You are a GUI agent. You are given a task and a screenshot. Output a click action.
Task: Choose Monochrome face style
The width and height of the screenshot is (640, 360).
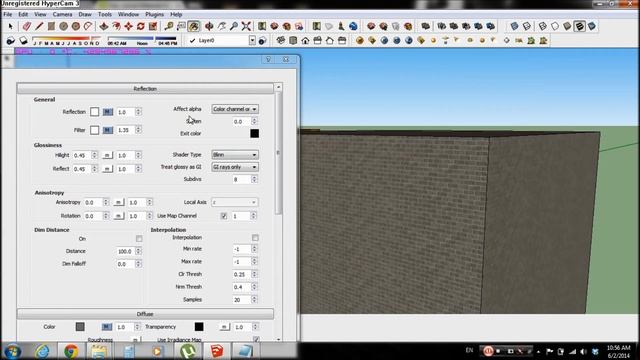coord(592,27)
